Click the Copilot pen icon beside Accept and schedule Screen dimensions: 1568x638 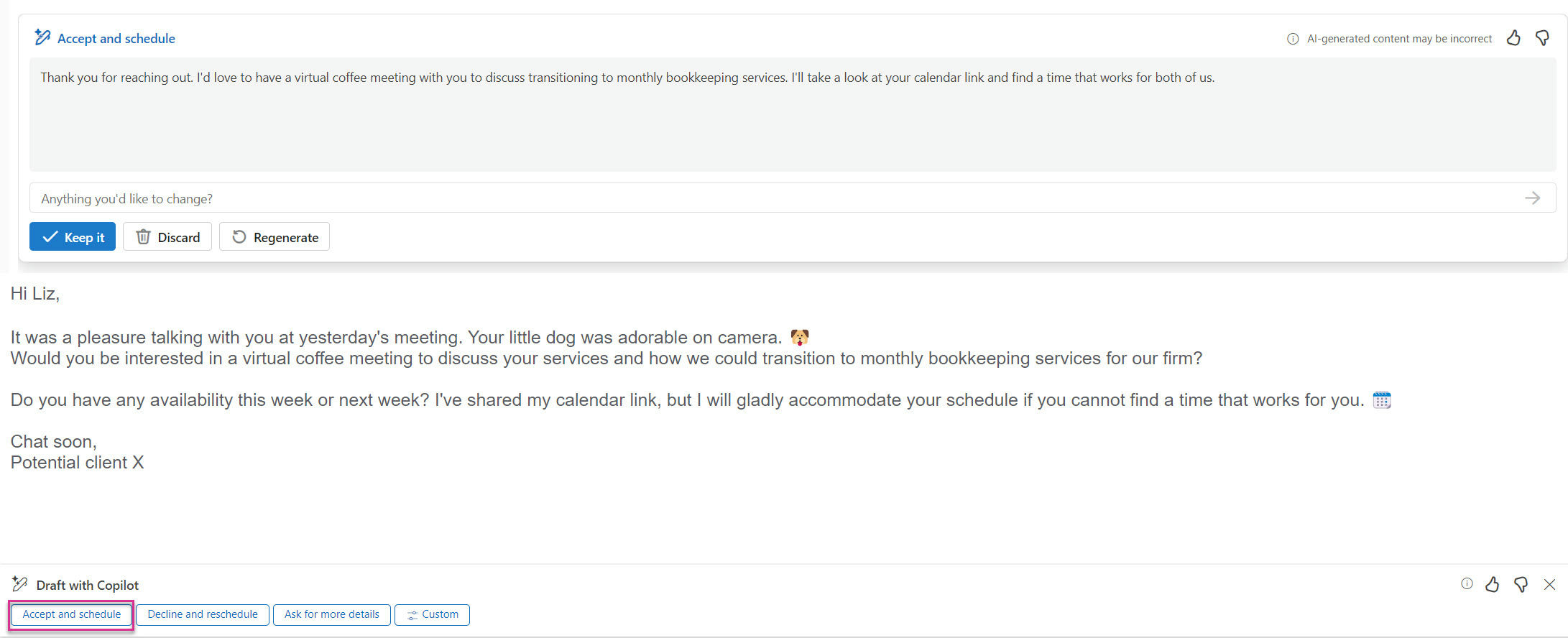coord(42,37)
